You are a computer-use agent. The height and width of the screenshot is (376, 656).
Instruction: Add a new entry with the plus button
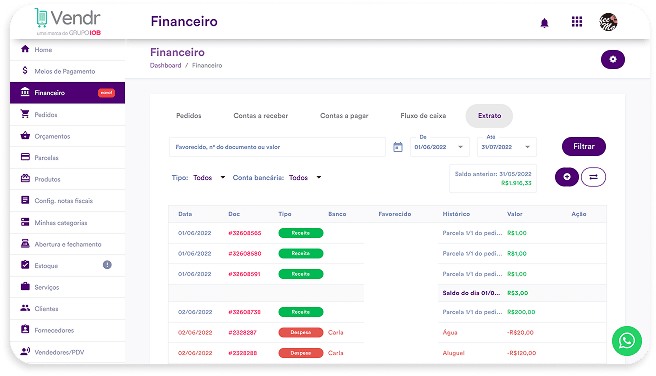coord(566,177)
